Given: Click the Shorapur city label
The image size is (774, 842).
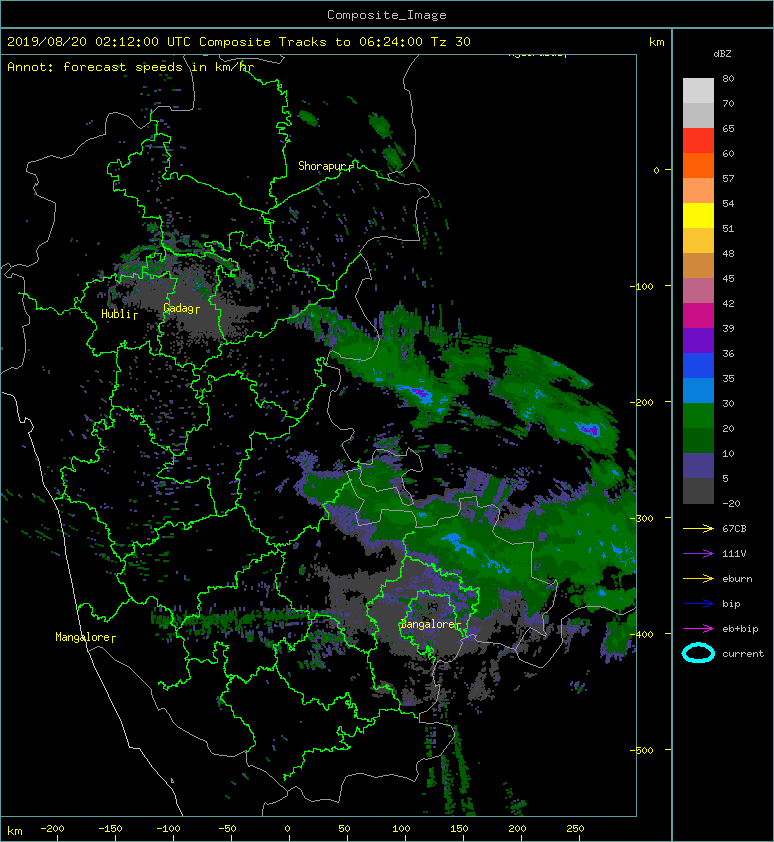Looking at the screenshot, I should pyautogui.click(x=325, y=166).
